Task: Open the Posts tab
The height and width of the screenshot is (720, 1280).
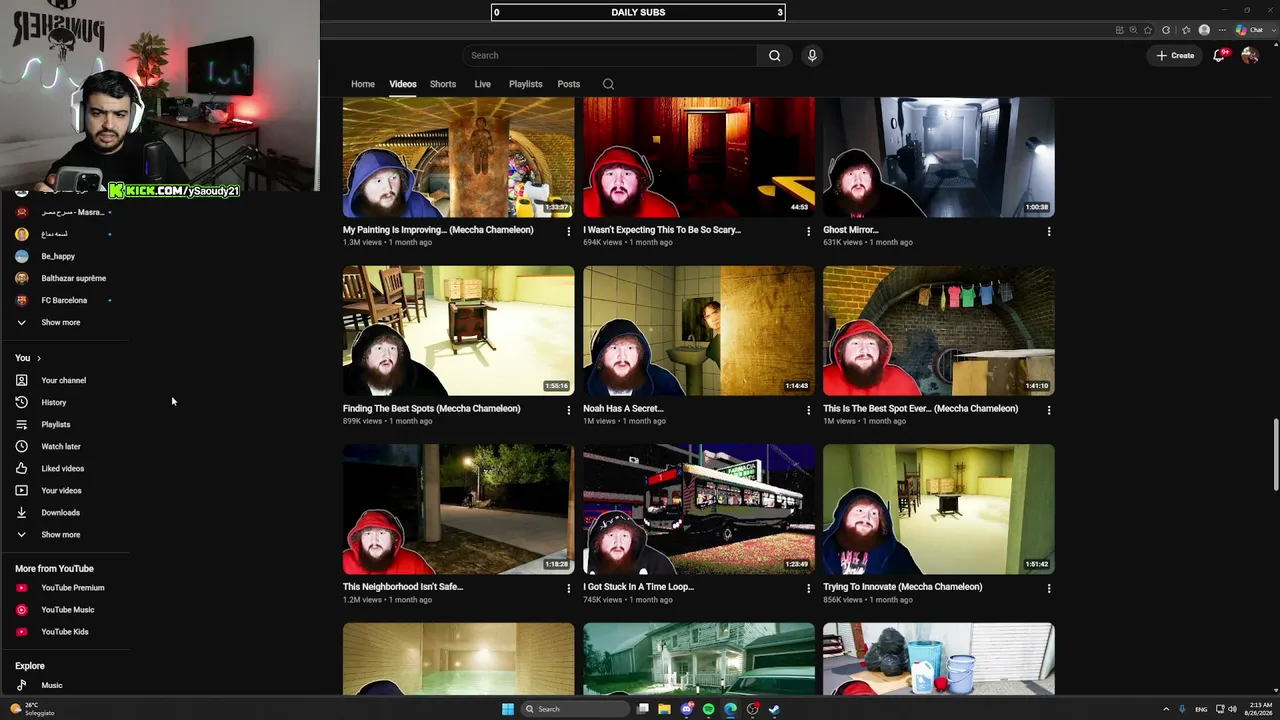Action: [569, 84]
